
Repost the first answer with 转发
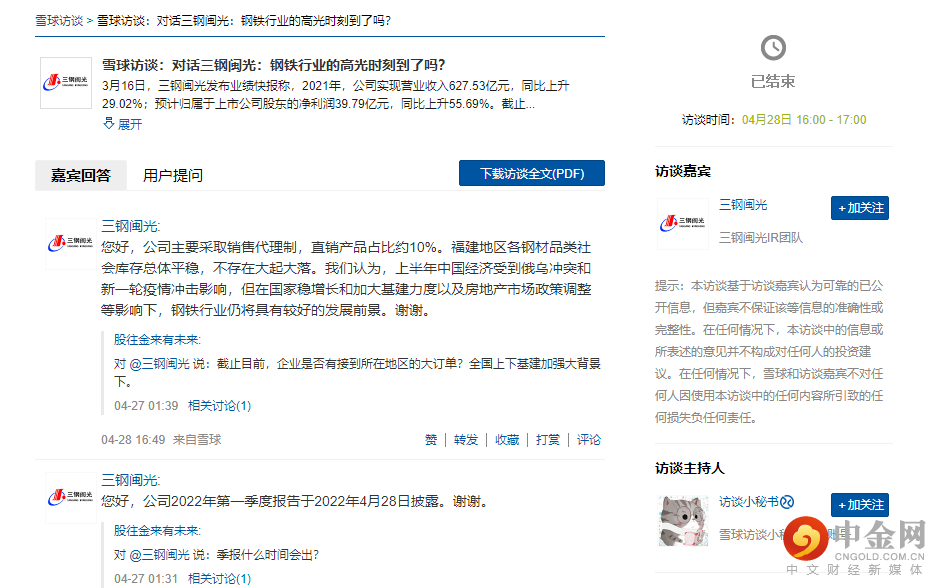466,440
